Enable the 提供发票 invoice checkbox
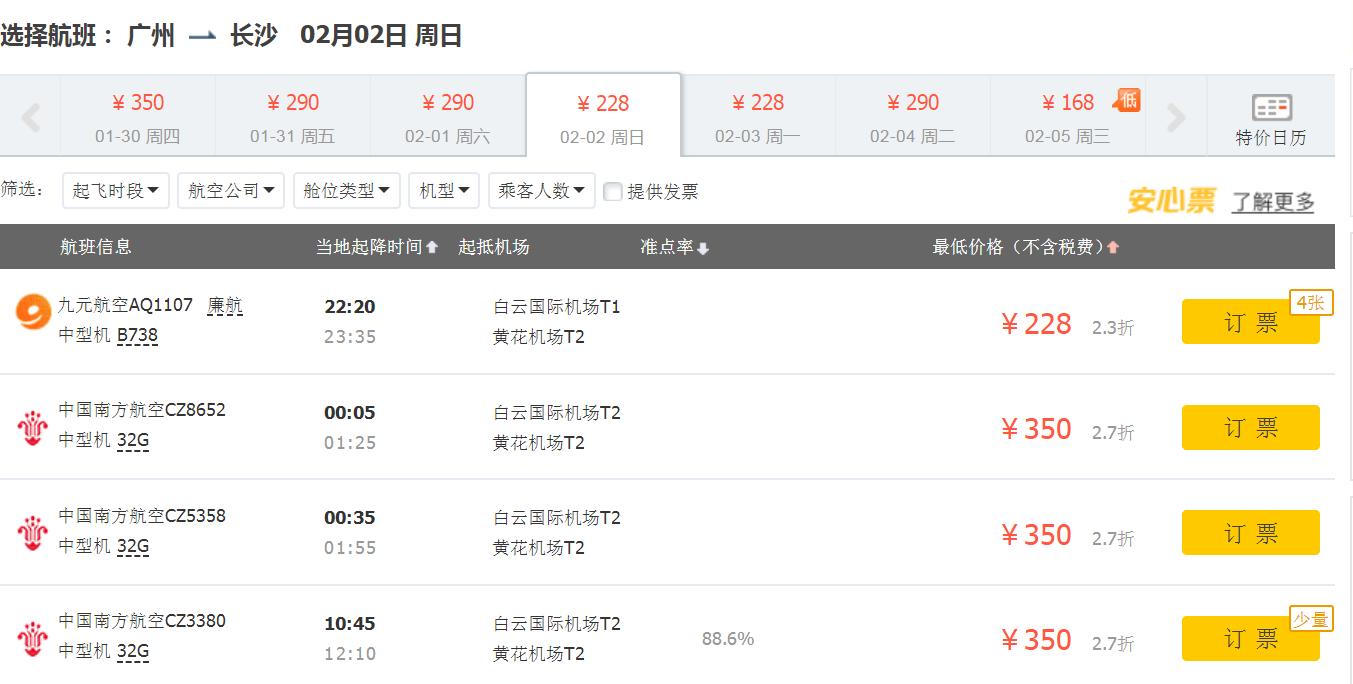 pyautogui.click(x=612, y=191)
